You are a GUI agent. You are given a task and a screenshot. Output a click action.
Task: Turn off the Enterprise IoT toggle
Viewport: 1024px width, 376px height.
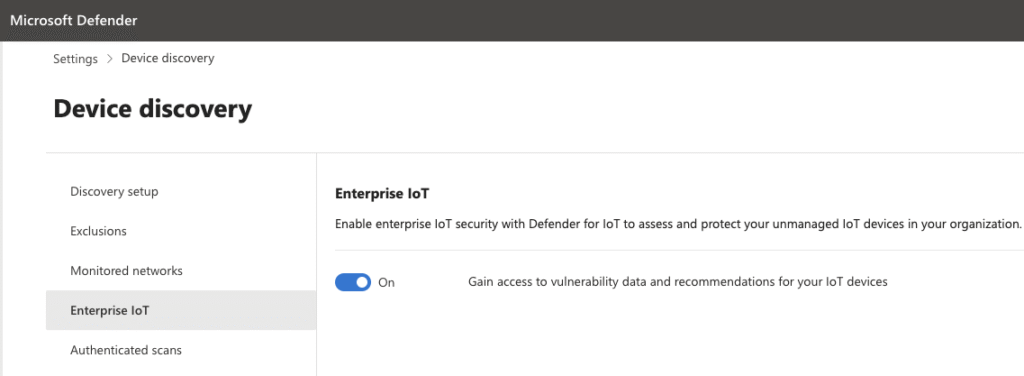(x=353, y=283)
